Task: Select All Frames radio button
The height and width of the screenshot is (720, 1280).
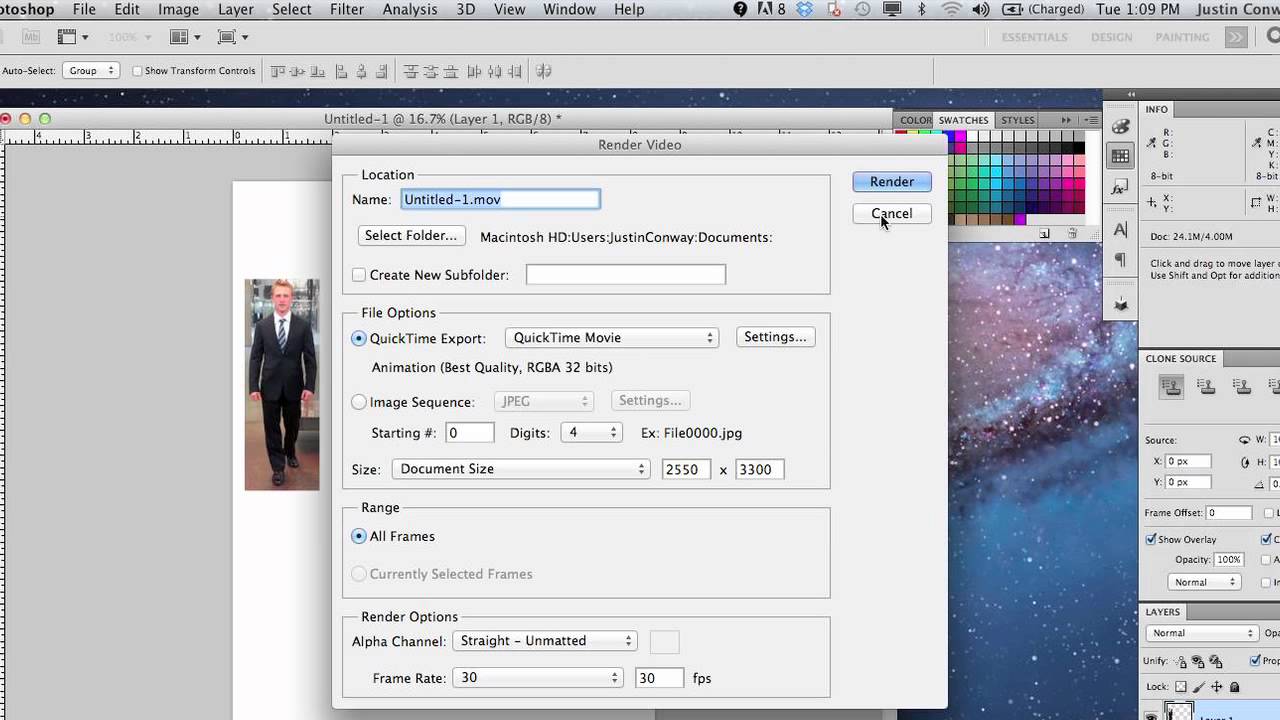Action: tap(359, 536)
